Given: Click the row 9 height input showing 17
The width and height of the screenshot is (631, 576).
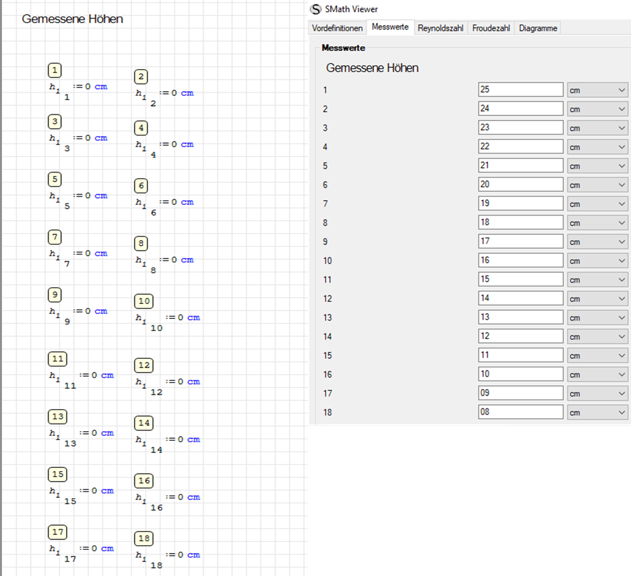Looking at the screenshot, I should pos(520,242).
